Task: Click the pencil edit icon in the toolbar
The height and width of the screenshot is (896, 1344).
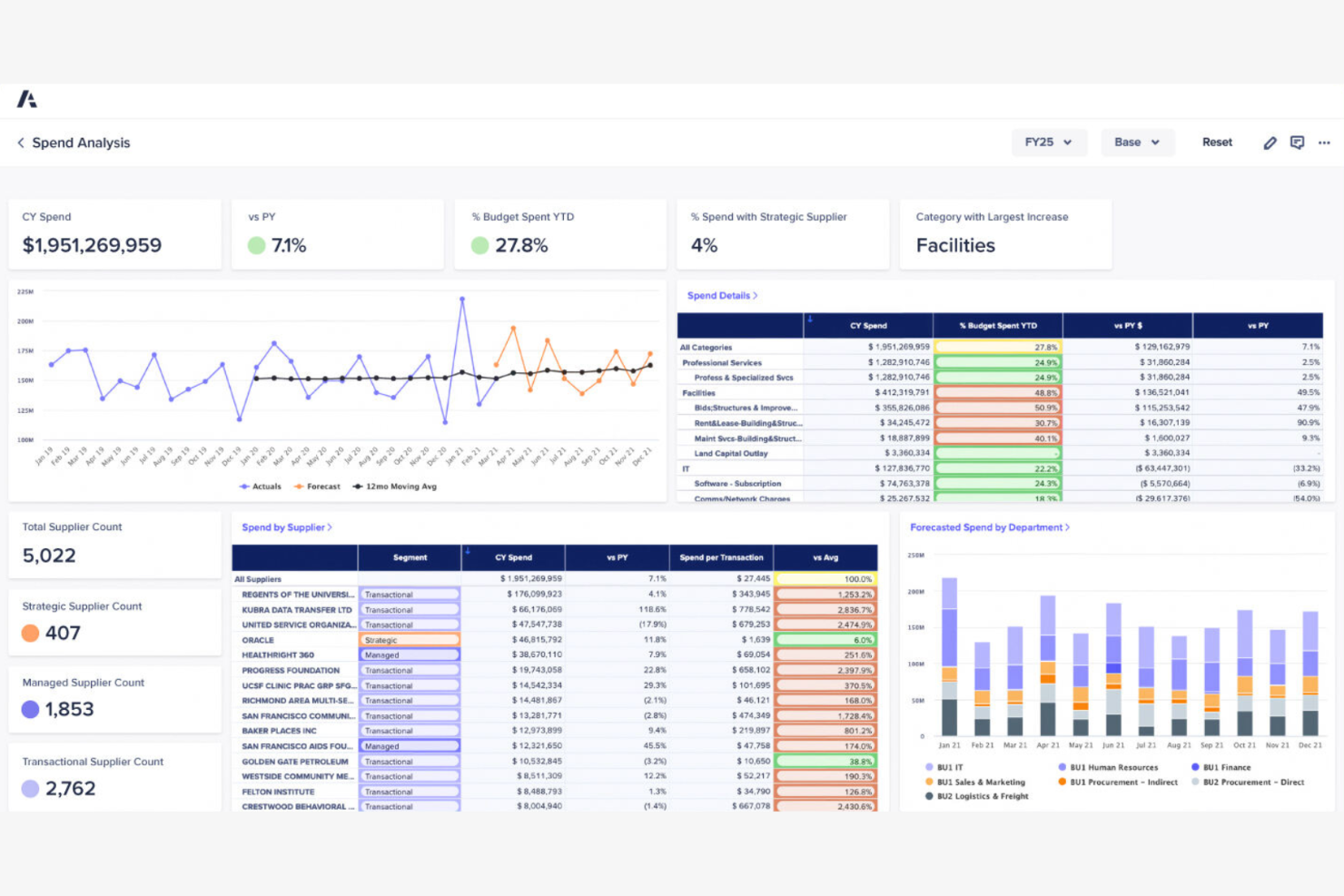Action: pyautogui.click(x=1270, y=143)
